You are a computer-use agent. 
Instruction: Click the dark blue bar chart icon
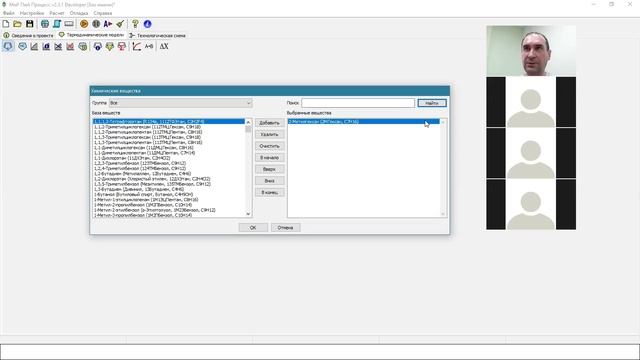(x=46, y=47)
